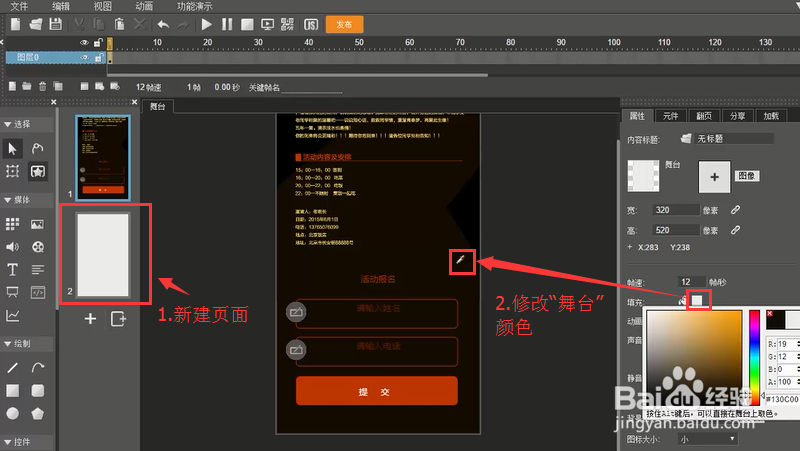This screenshot has width=800, height=451.
Task: Pause the animation
Action: [x=227, y=24]
